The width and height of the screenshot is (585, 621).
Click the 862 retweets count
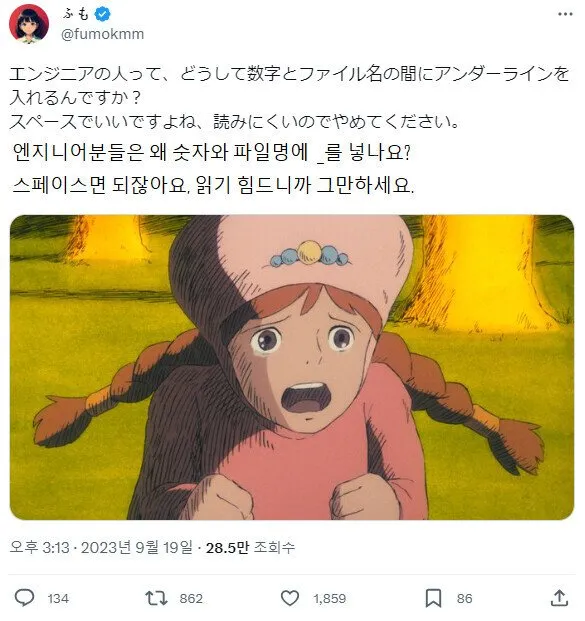click(191, 598)
